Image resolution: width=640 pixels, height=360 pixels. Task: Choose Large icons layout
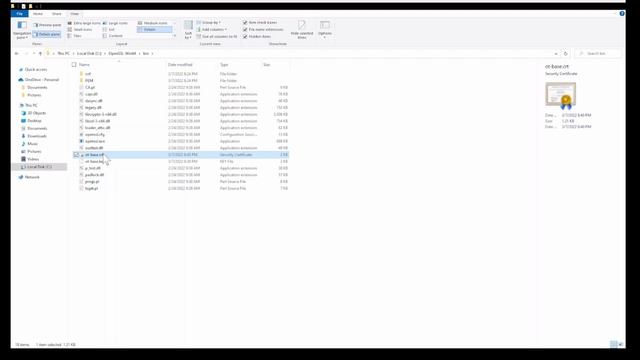[116, 23]
